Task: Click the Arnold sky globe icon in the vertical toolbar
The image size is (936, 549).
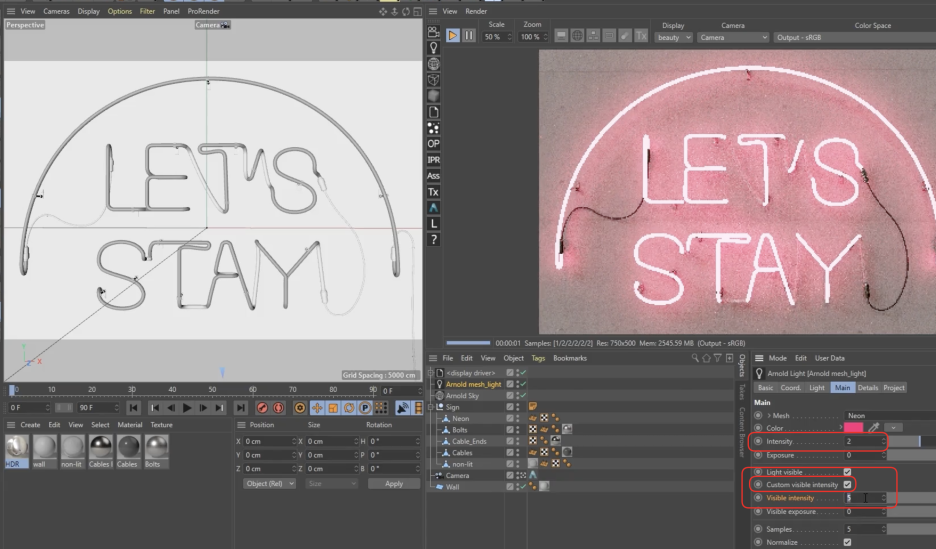Action: (x=433, y=64)
